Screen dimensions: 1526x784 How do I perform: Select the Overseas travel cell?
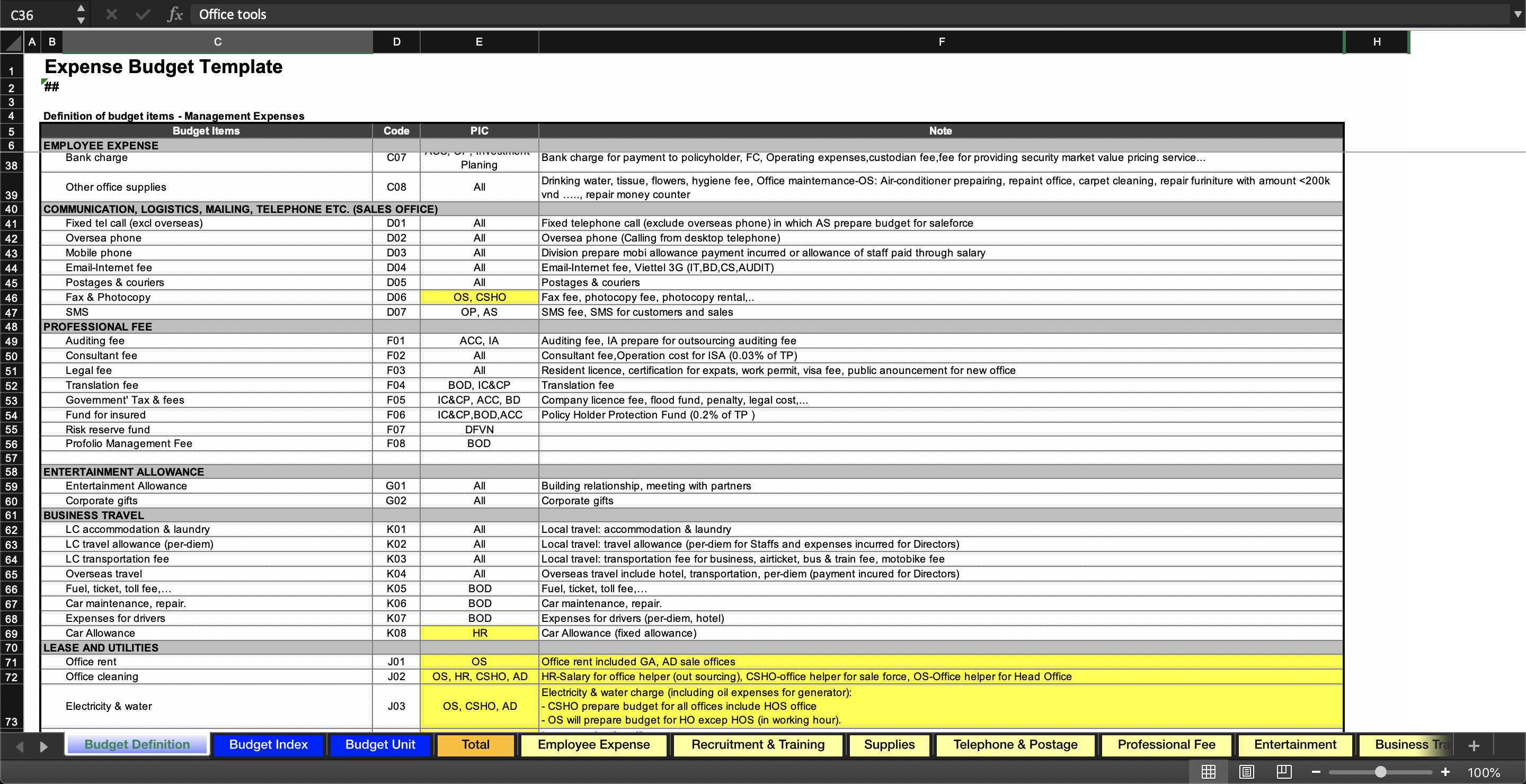coord(206,574)
